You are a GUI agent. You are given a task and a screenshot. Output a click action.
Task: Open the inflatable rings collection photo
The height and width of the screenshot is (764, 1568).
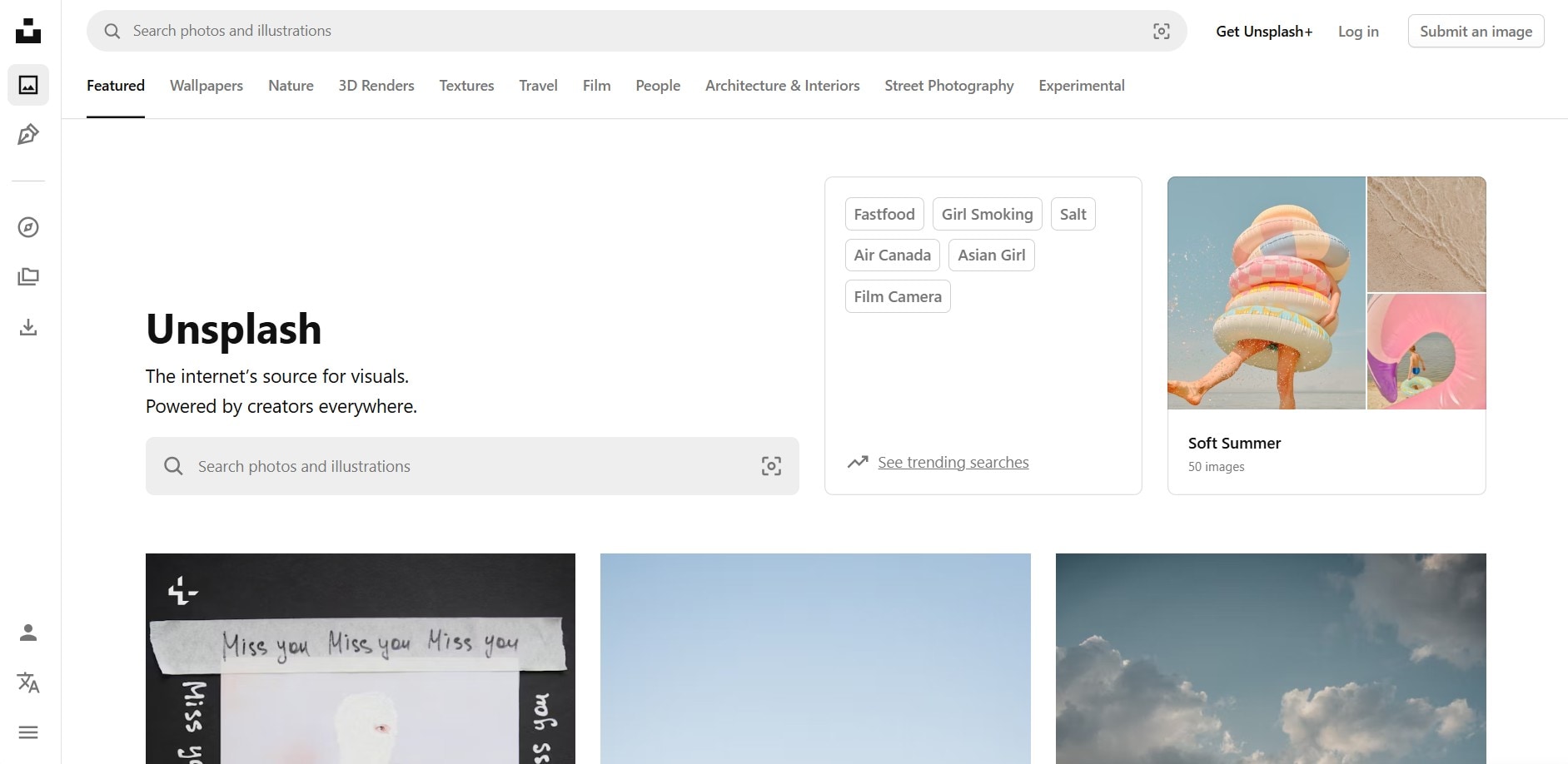(1266, 293)
